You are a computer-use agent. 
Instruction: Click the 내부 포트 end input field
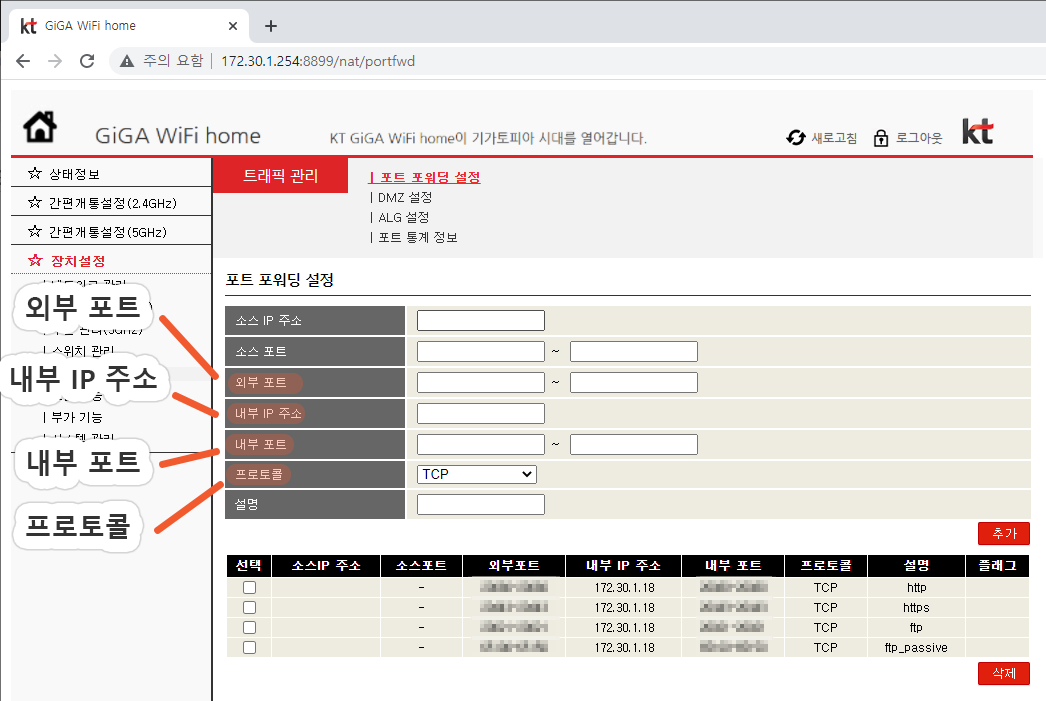click(634, 444)
